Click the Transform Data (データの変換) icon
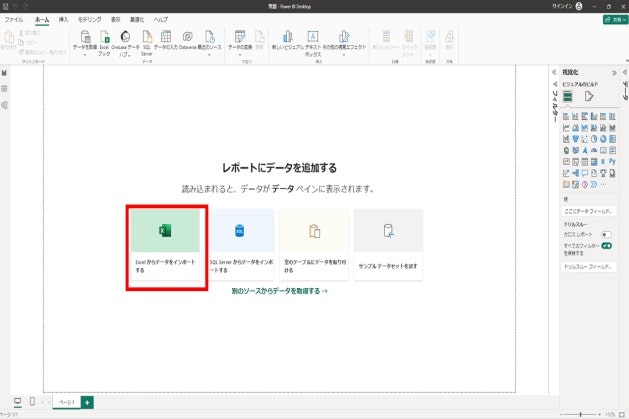The width and height of the screenshot is (629, 419). pos(240,36)
